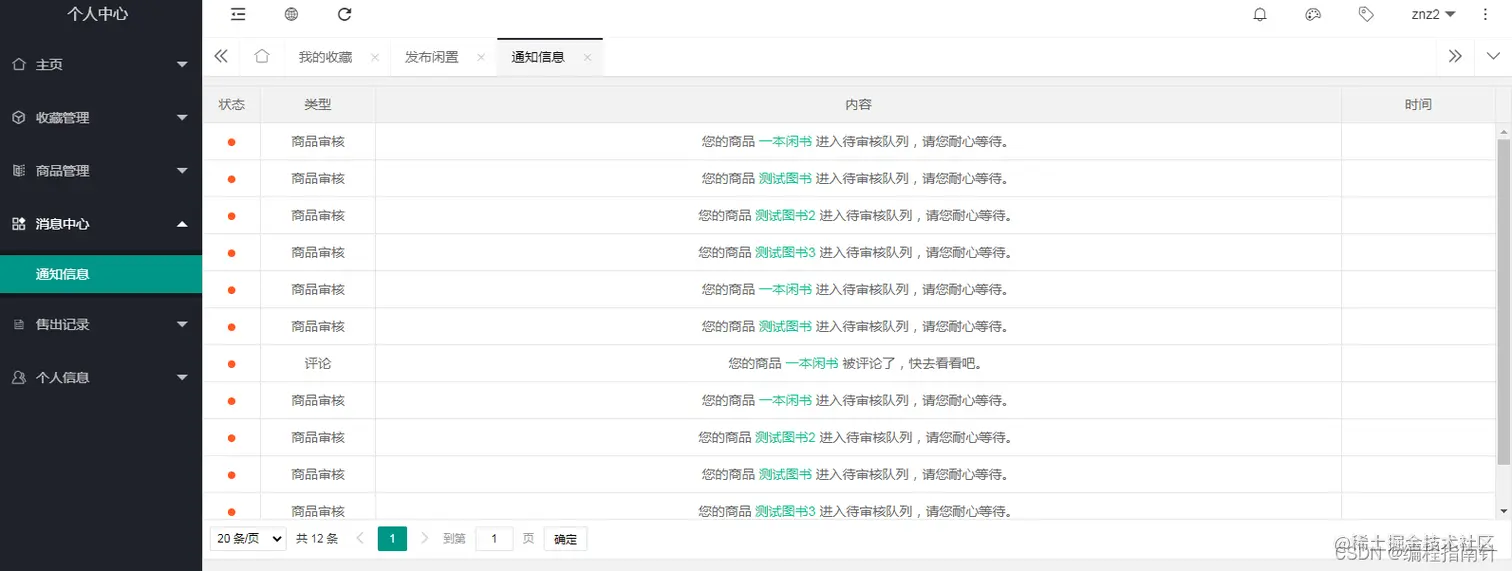1512x571 pixels.
Task: Open the 20 条/页 page size dropdown
Action: point(248,539)
